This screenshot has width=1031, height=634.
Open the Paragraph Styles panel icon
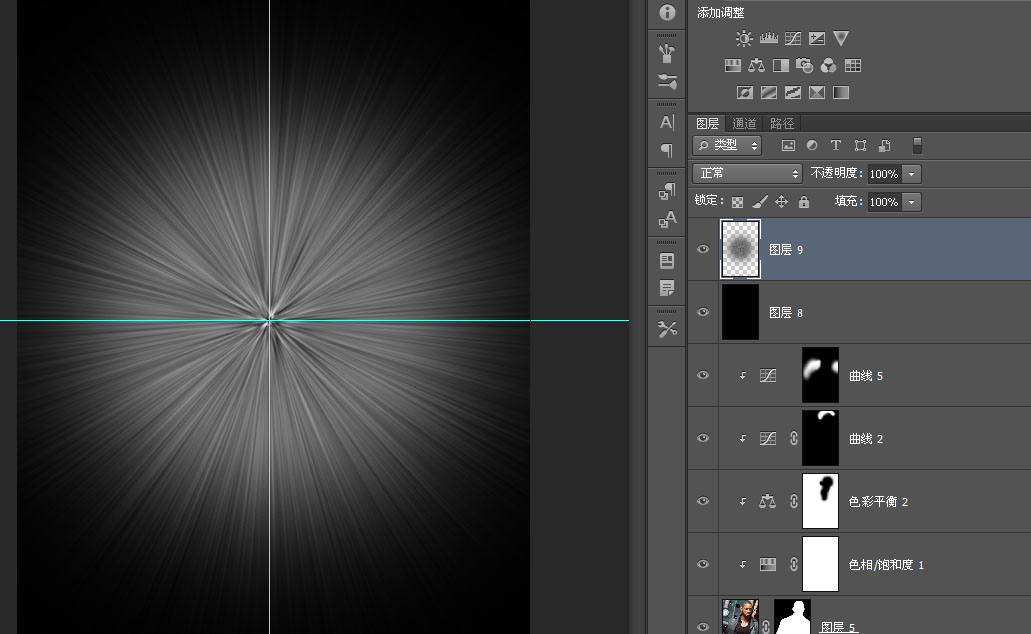pos(667,191)
